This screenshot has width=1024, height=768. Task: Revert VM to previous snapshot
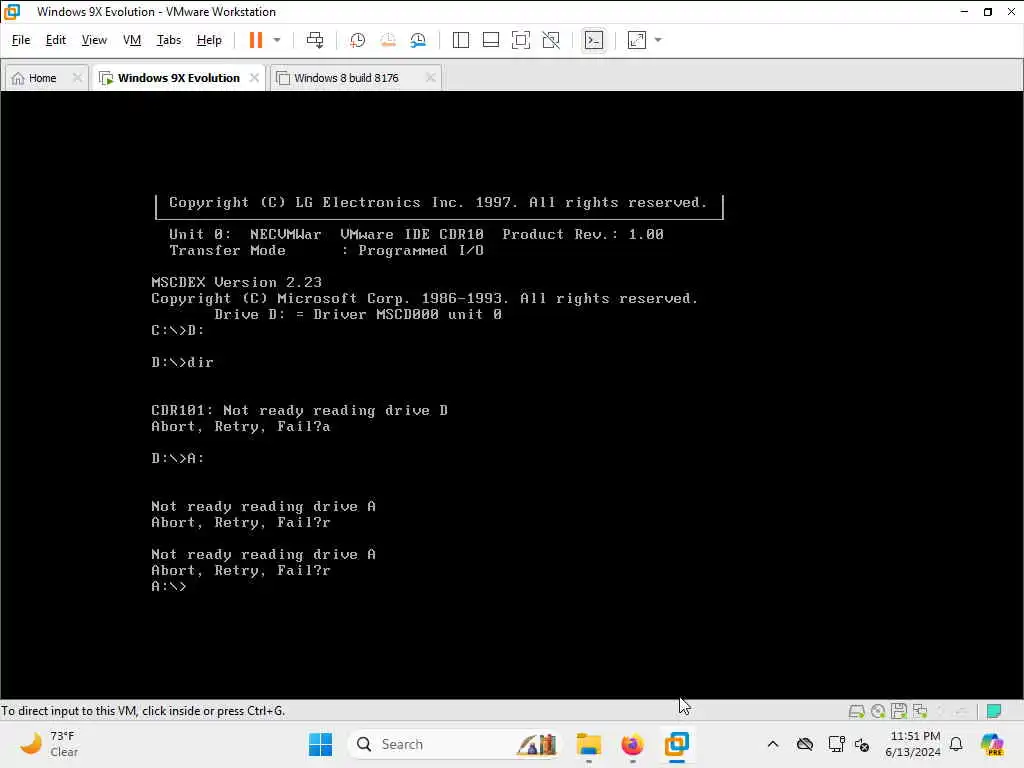388,40
